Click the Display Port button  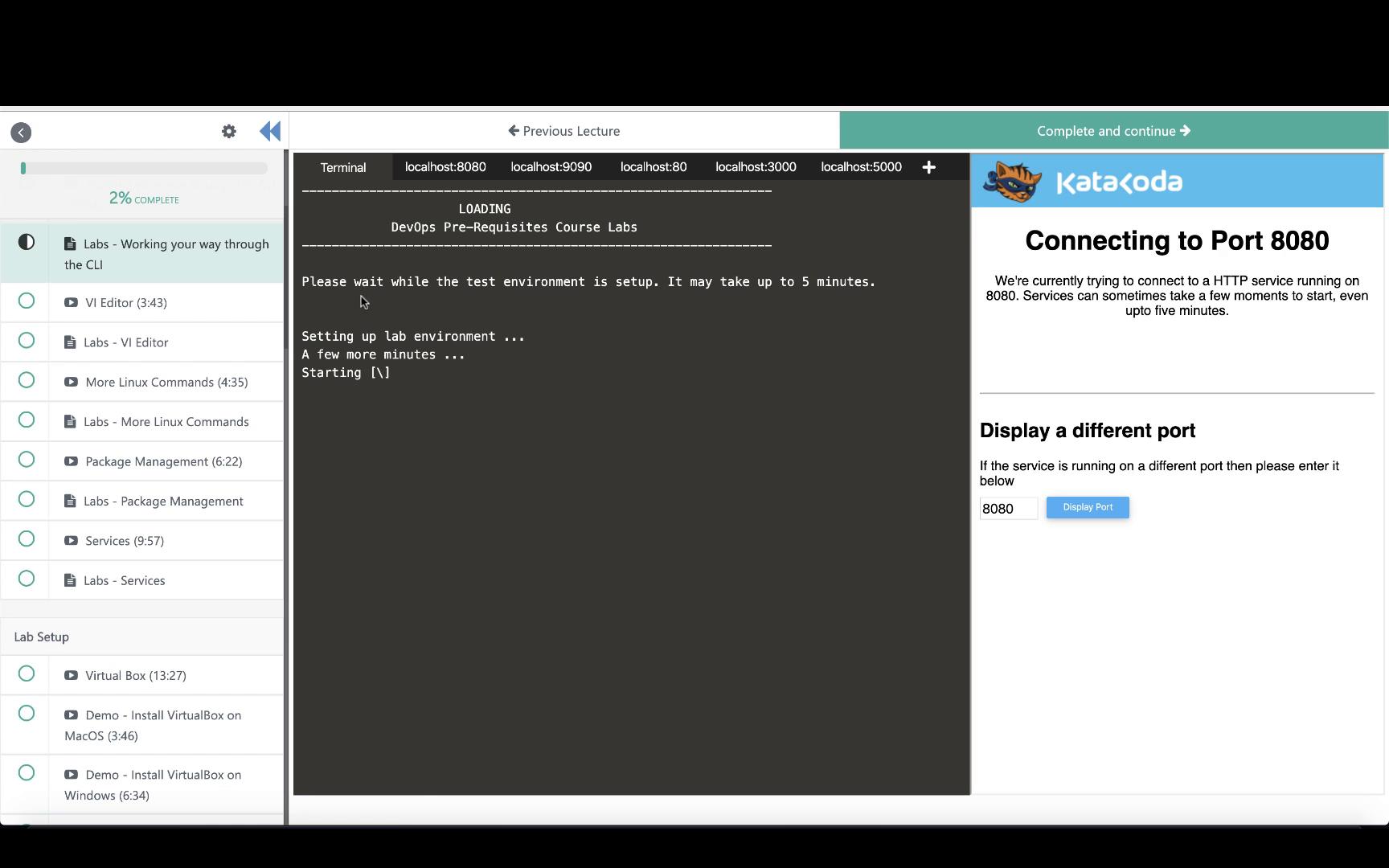coord(1088,507)
